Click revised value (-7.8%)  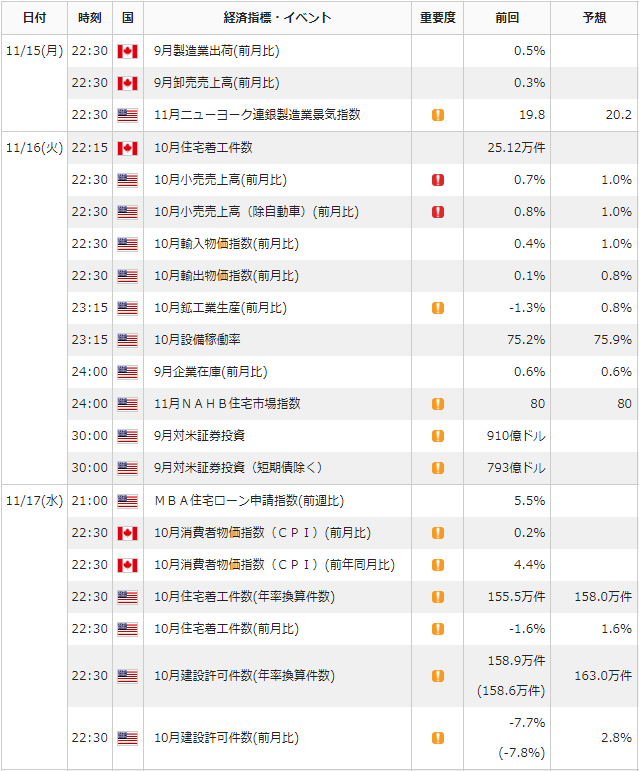tap(522, 753)
